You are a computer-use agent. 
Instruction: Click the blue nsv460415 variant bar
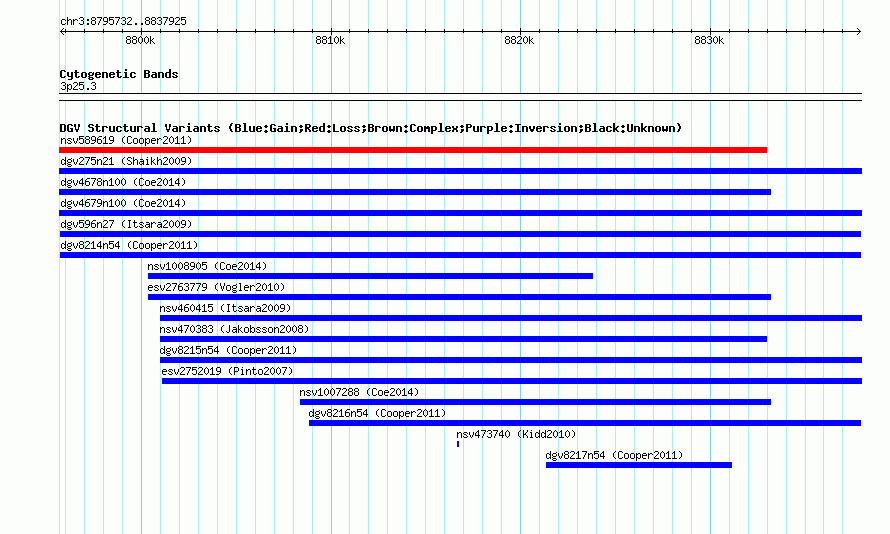pos(511,318)
